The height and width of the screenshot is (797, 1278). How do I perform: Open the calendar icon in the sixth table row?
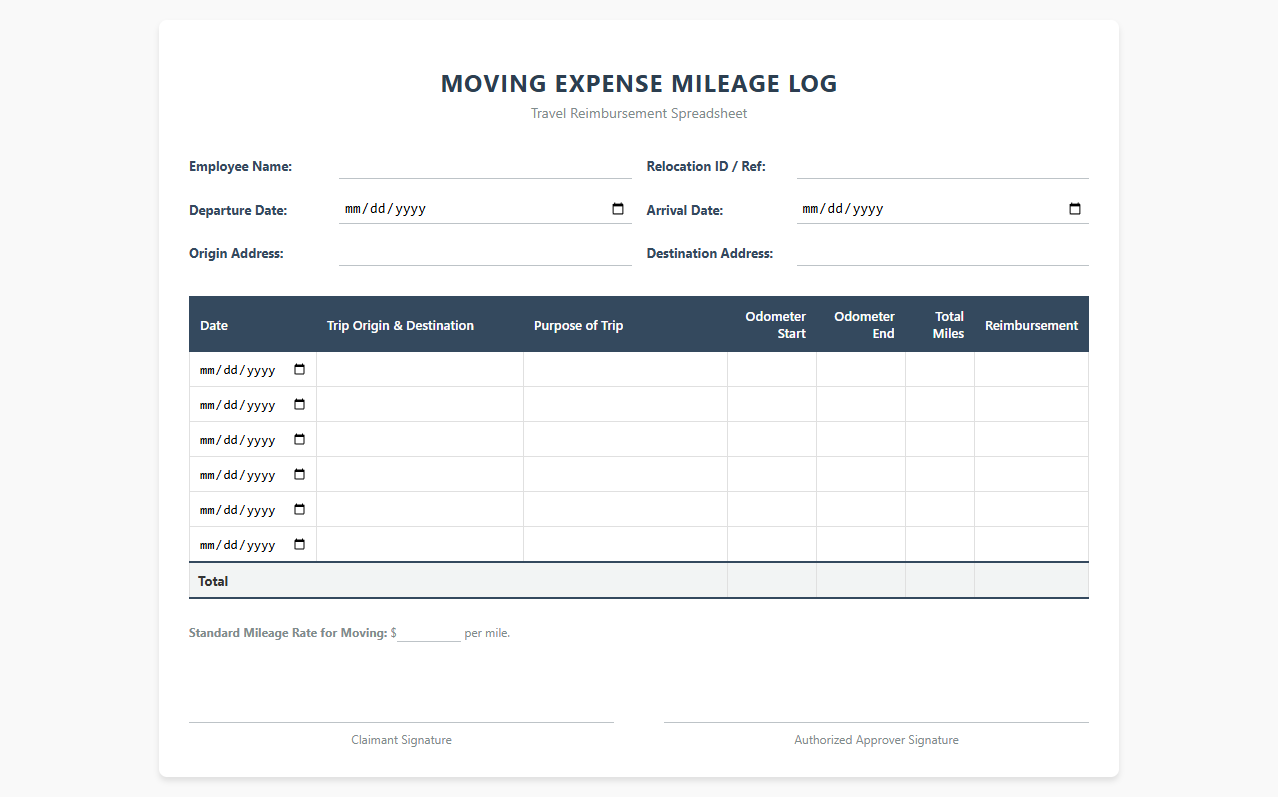click(299, 544)
